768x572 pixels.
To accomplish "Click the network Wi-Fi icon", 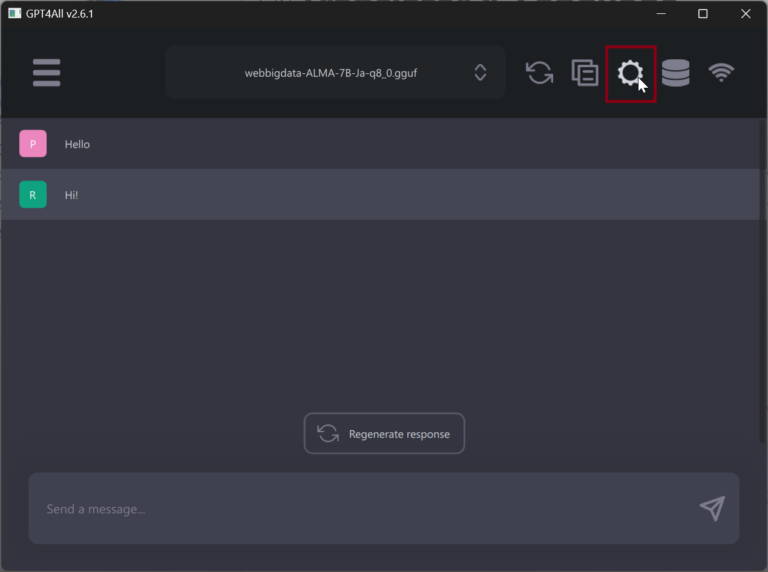I will (721, 73).
